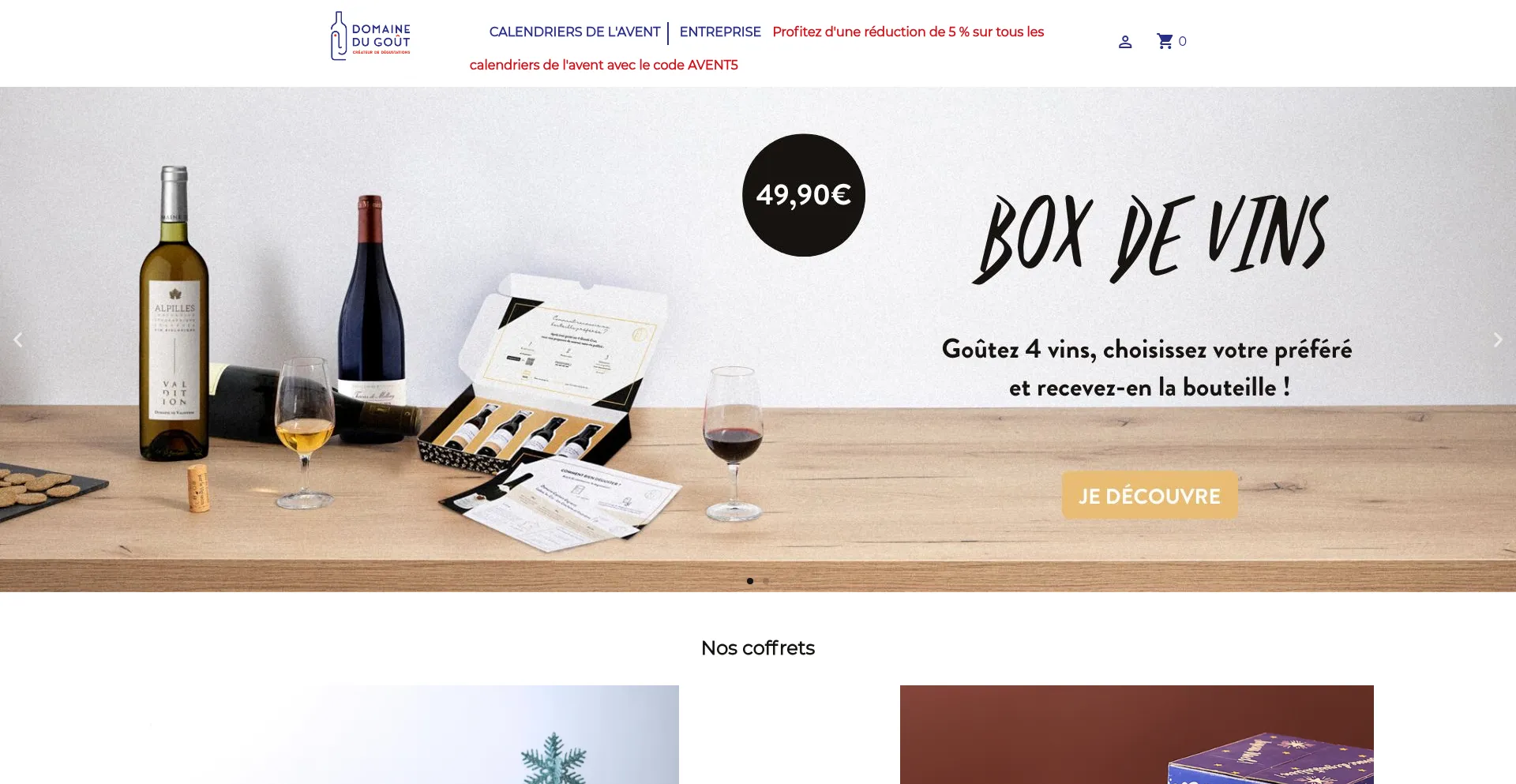Screen dimensions: 1516x784
Task: Click the Alpilles white wine bottle
Action: pyautogui.click(x=174, y=316)
